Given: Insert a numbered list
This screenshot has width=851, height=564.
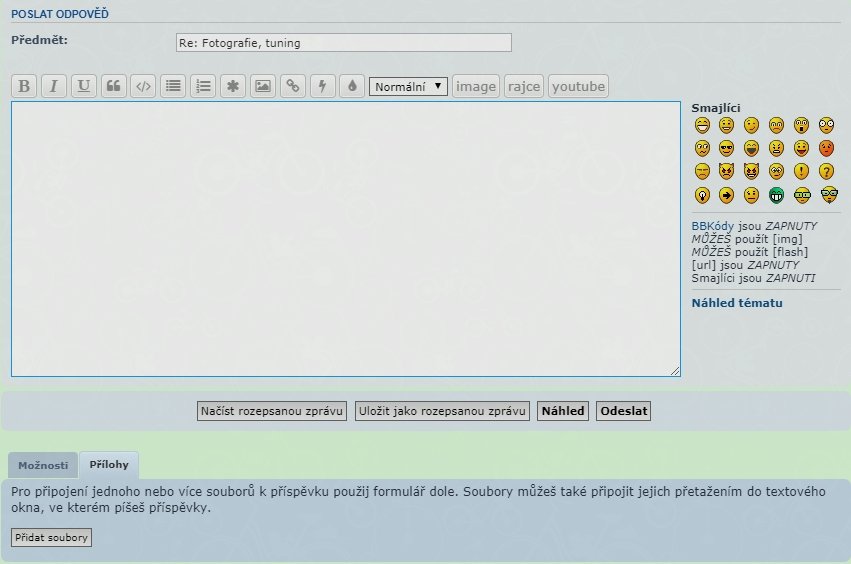Looking at the screenshot, I should [x=203, y=86].
